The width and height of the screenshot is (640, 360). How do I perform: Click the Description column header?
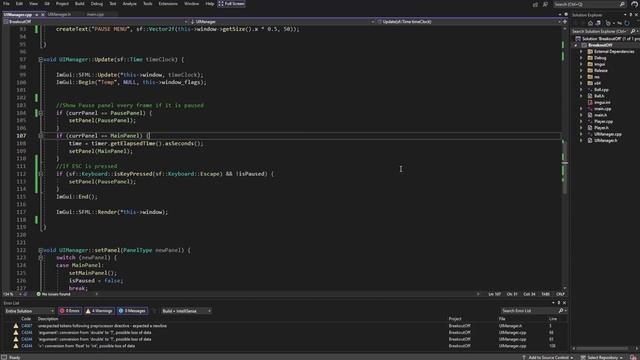pos(48,319)
